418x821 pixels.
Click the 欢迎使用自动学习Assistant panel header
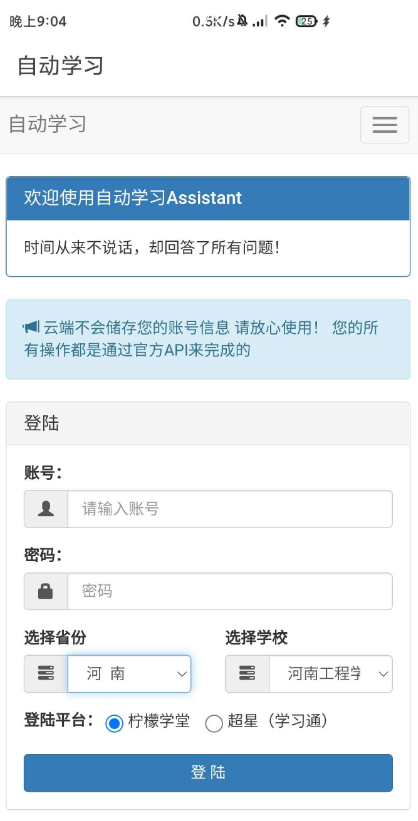point(208,198)
